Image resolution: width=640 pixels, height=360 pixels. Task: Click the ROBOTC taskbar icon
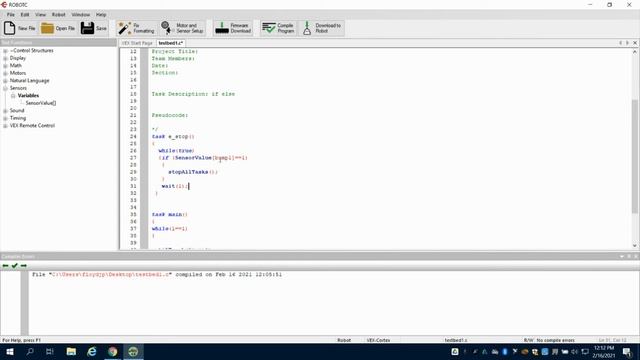click(x=133, y=351)
